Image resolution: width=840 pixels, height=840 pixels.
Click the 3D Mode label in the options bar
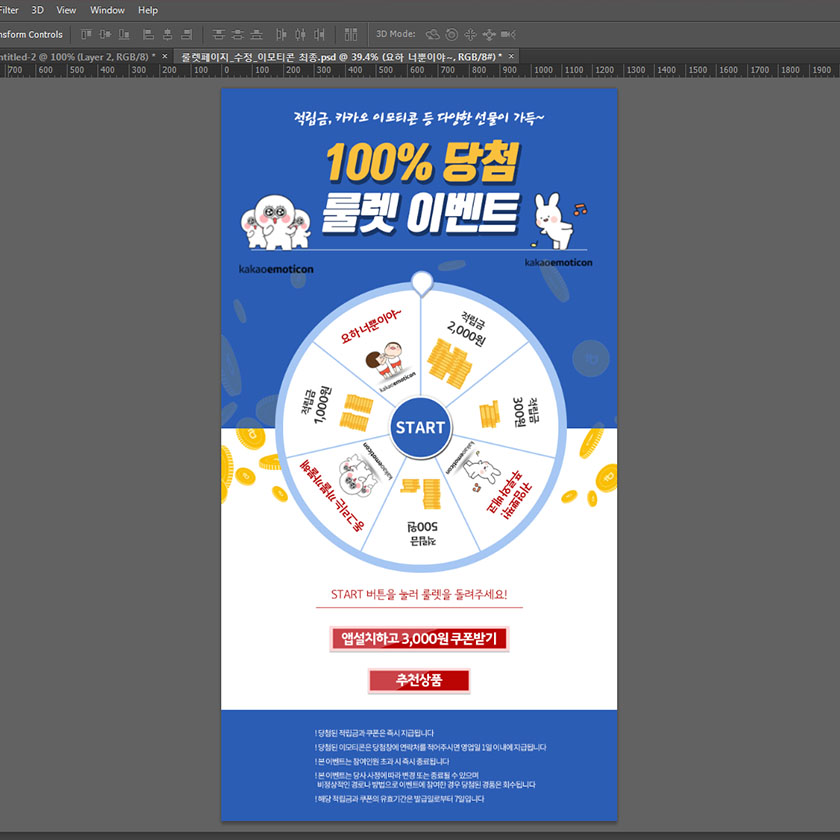coord(395,34)
